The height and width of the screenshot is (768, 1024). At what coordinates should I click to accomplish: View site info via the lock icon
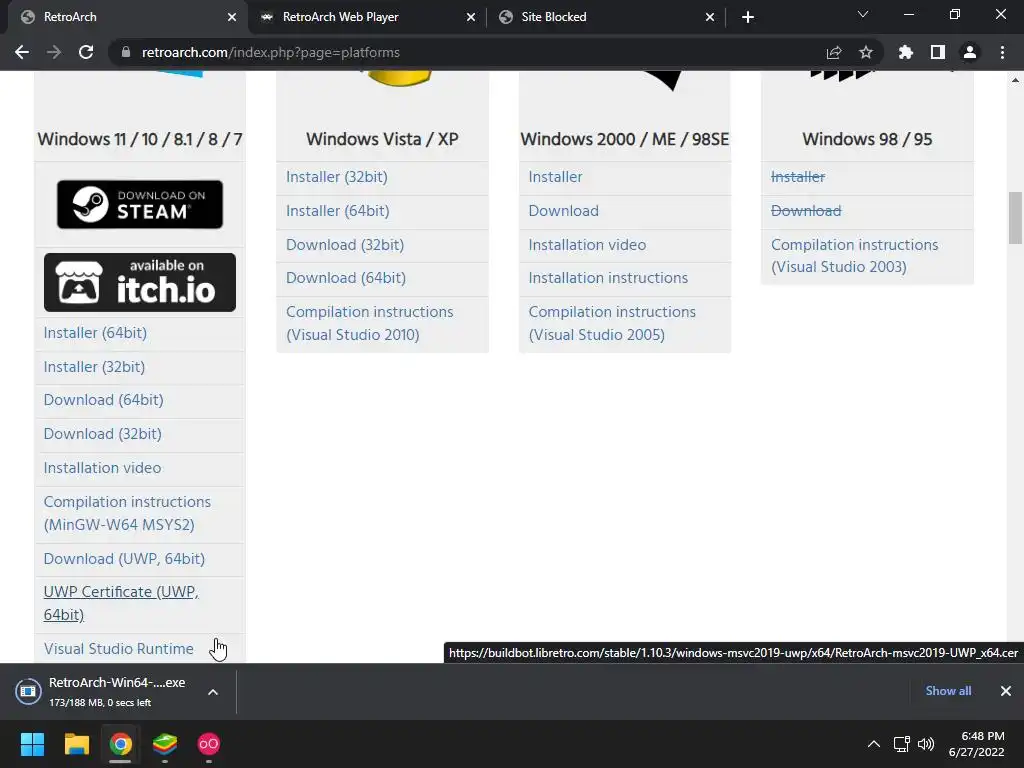[126, 52]
